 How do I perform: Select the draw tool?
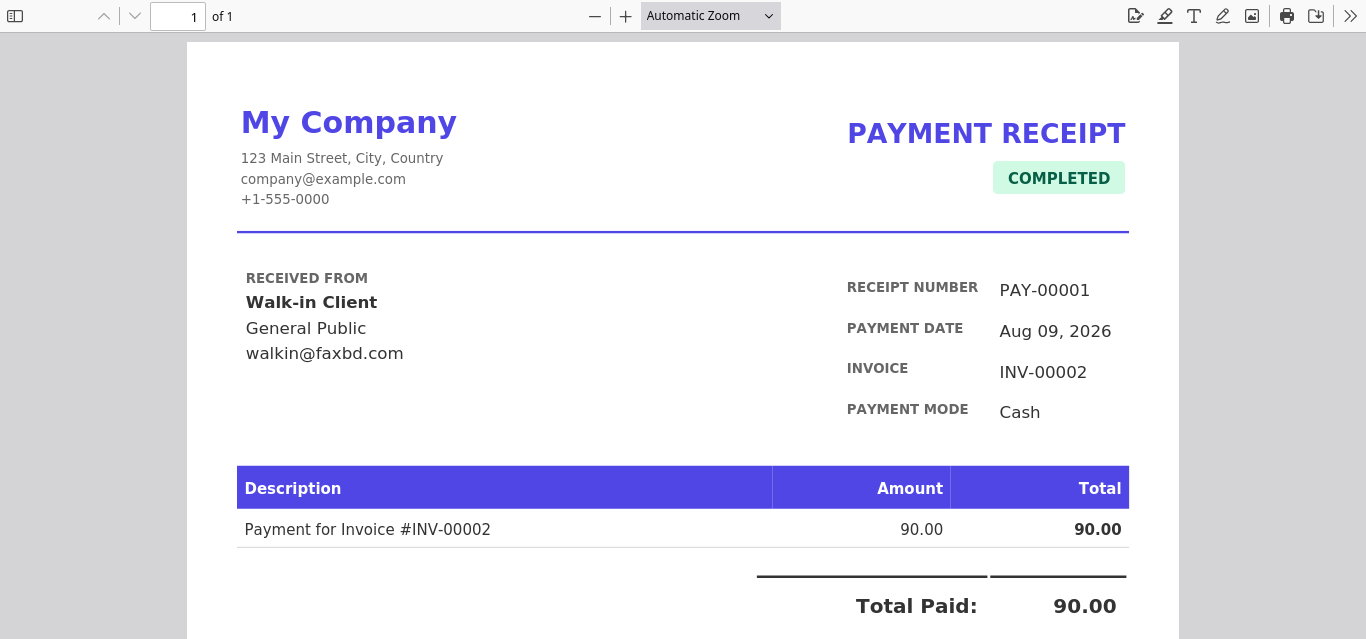1223,16
